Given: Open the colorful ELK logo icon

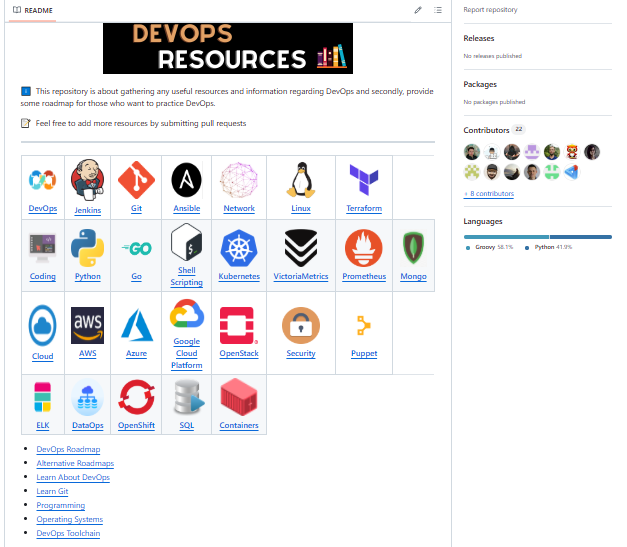Looking at the screenshot, I should coord(42,397).
